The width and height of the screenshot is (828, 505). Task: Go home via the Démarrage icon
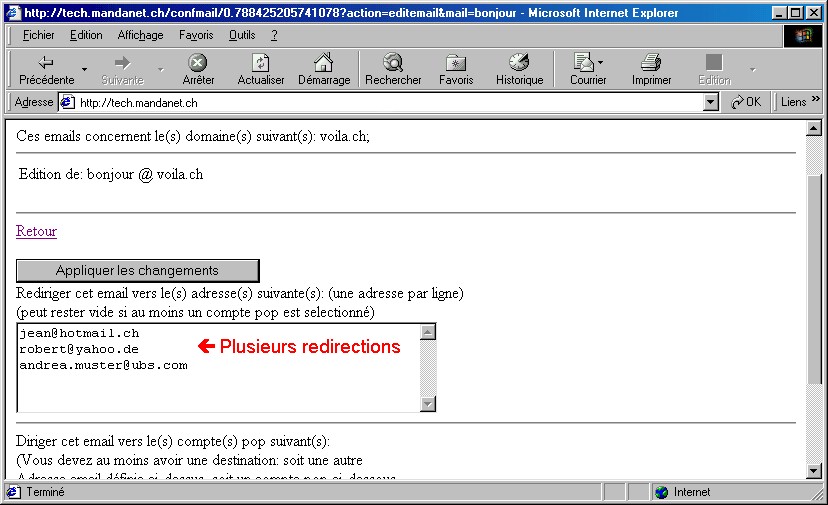(x=324, y=63)
